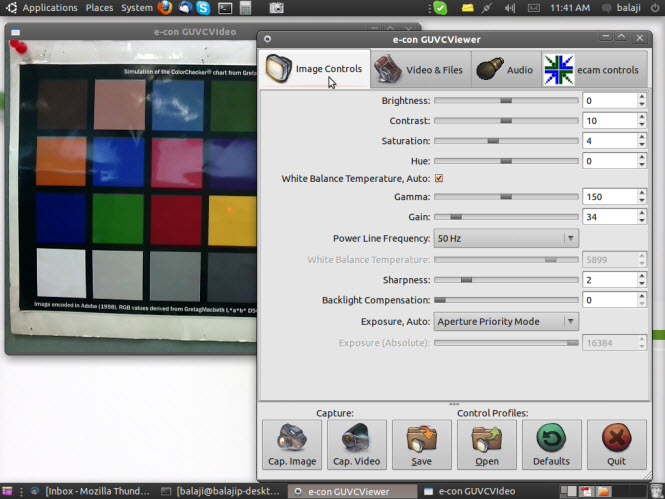Click the Gain value field showing 34
The width and height of the screenshot is (665, 499).
[610, 217]
